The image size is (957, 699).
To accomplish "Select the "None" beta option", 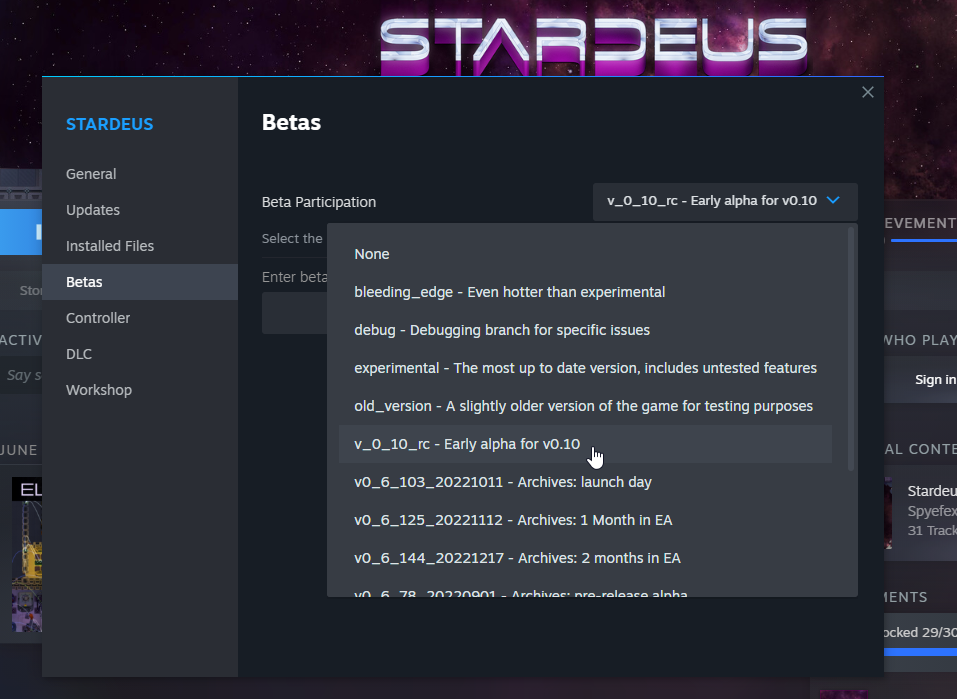I will (372, 254).
